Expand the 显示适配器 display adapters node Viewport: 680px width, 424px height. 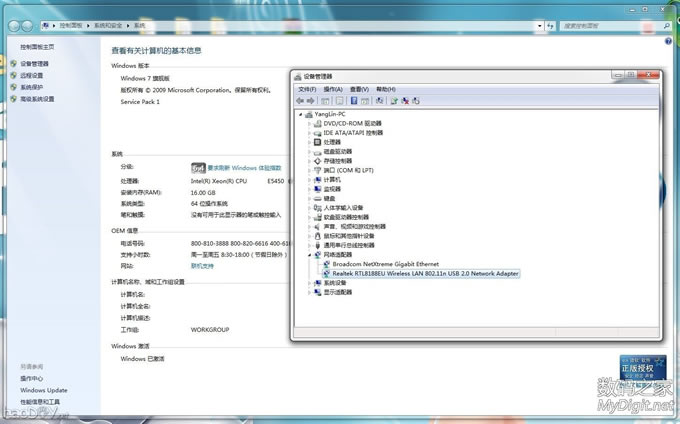(310, 292)
